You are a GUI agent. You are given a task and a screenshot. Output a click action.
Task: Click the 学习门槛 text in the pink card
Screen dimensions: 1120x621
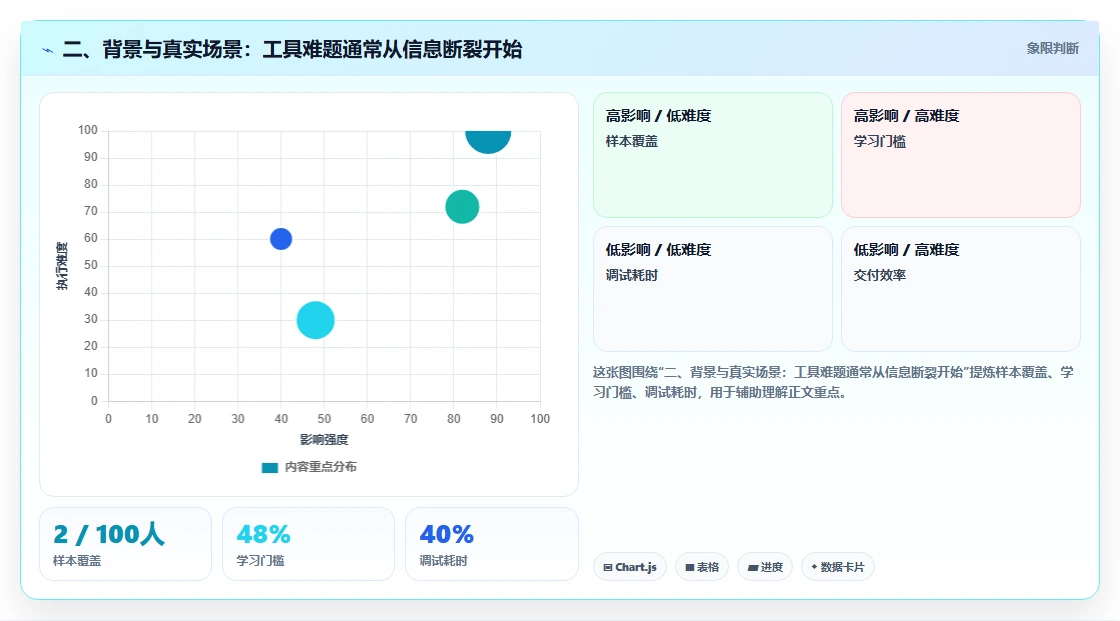(879, 141)
